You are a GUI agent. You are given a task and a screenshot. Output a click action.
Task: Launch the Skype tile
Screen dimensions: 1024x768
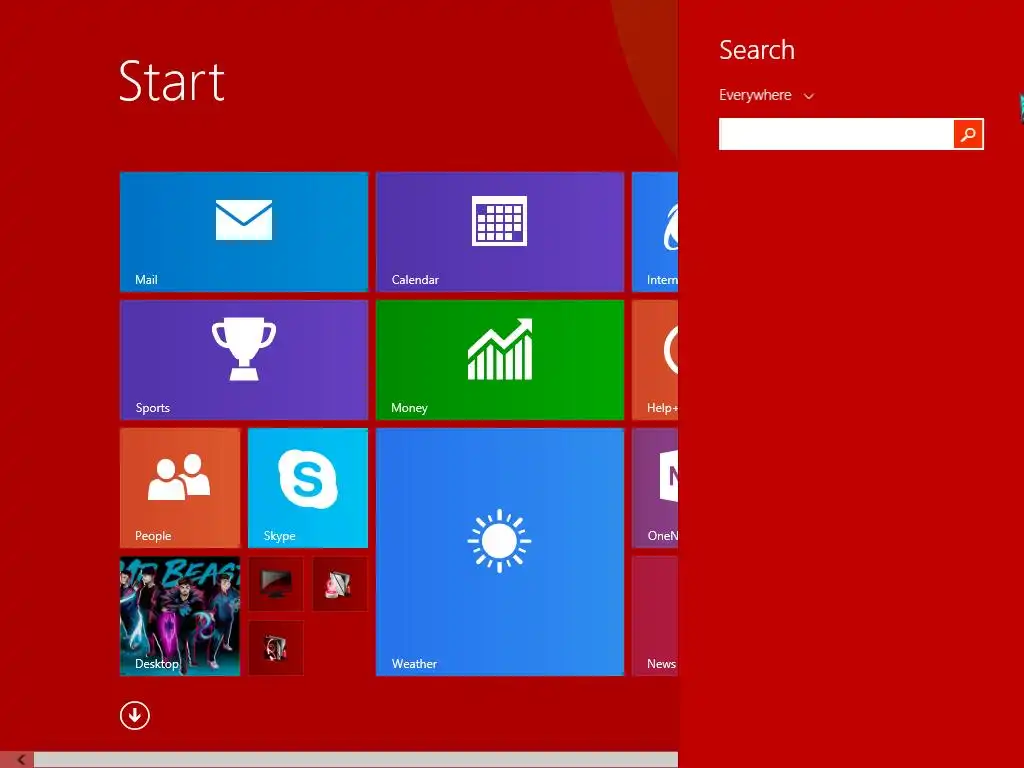308,488
